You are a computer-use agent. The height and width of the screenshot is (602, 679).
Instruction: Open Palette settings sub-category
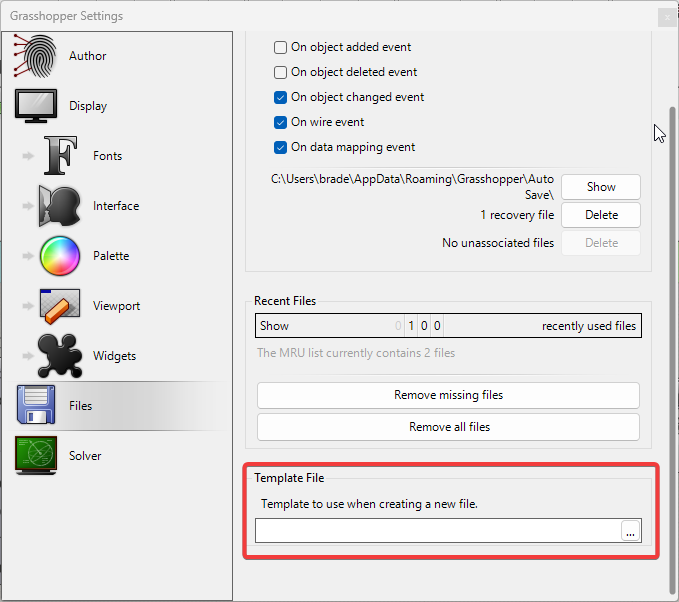(x=111, y=256)
